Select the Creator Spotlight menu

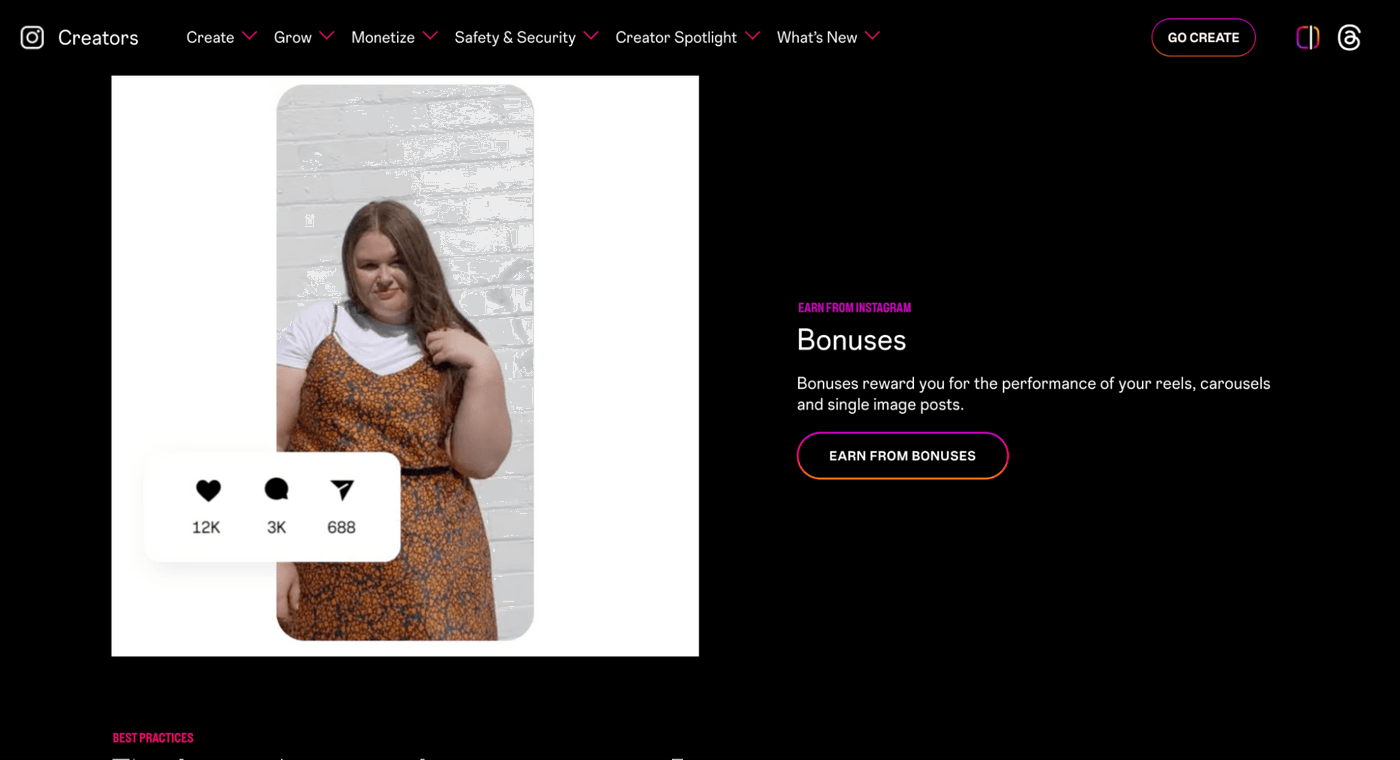(x=676, y=37)
